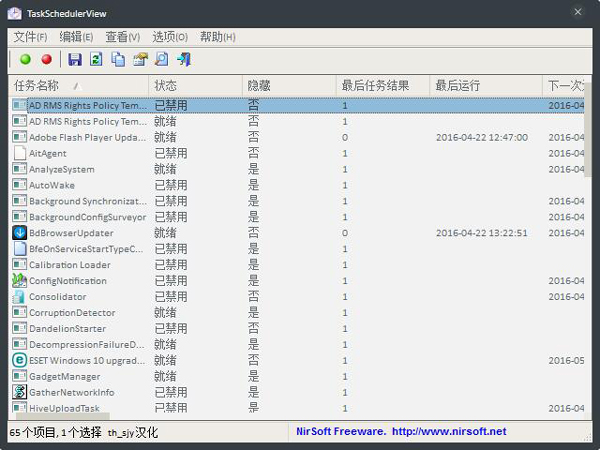
Task: Click the TaskSchedulerView title bar app icon
Action: pyautogui.click(x=15, y=13)
